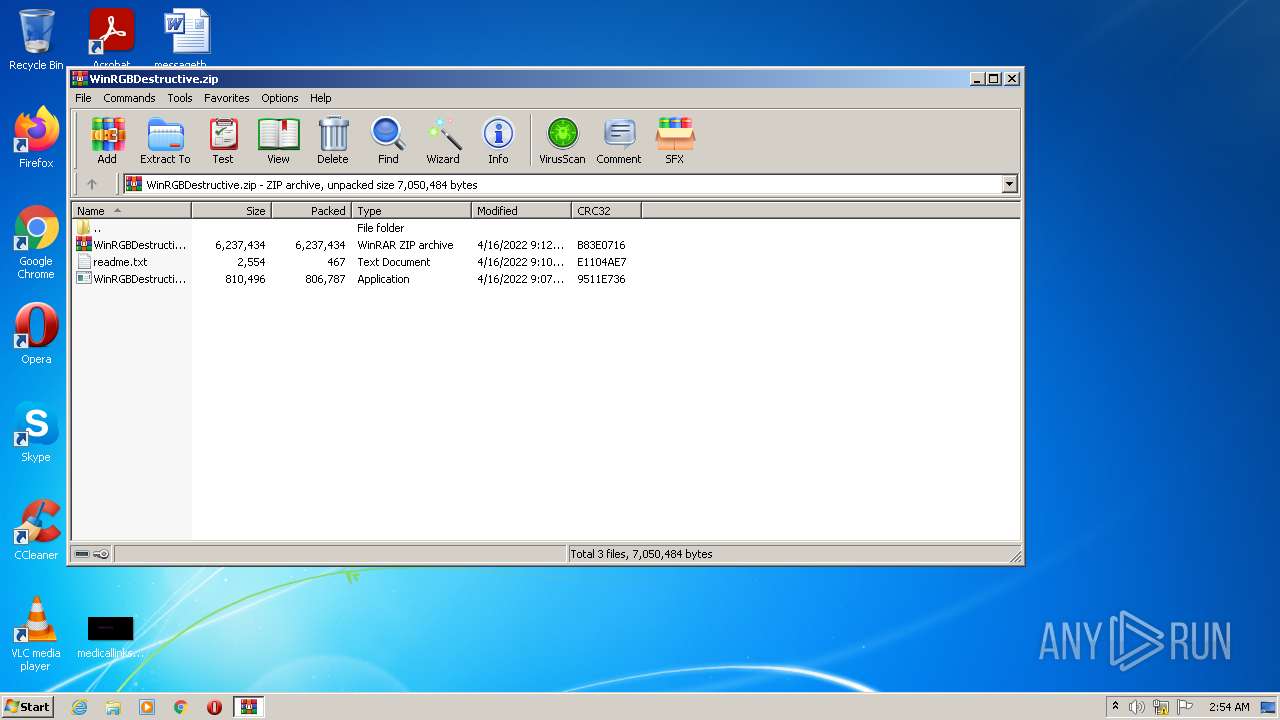
Task: Select the WinRGBDestructive ZIP archive row
Action: point(356,245)
